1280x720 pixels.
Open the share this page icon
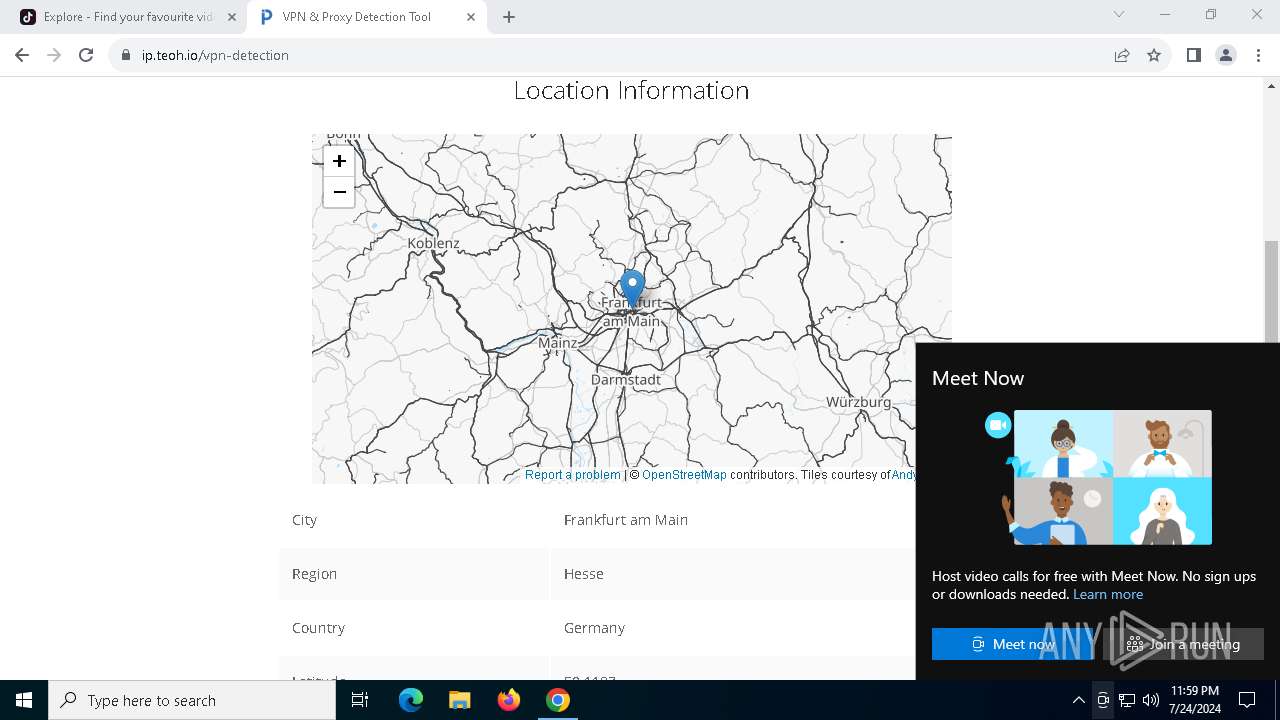1122,55
